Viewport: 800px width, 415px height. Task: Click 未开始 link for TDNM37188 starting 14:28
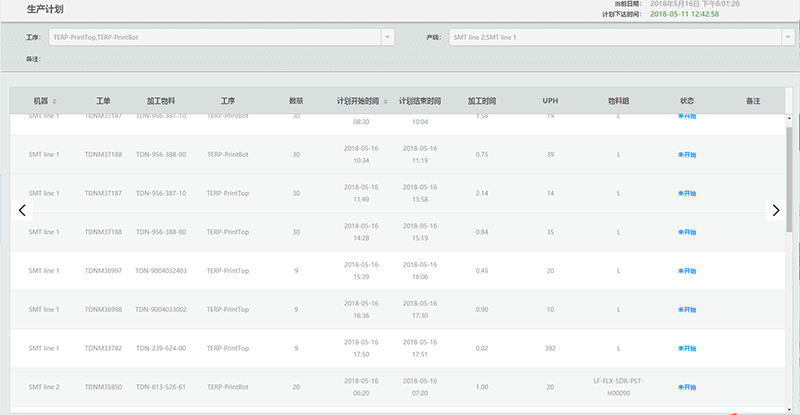tap(687, 232)
